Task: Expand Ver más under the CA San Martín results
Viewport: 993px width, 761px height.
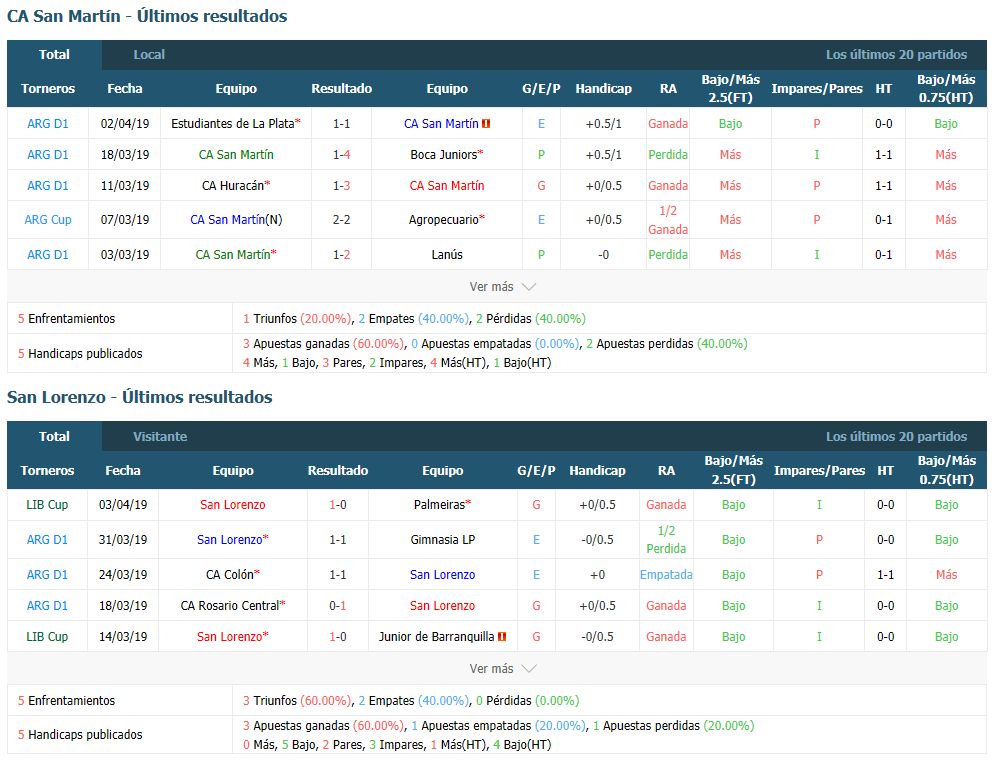Action: point(503,287)
